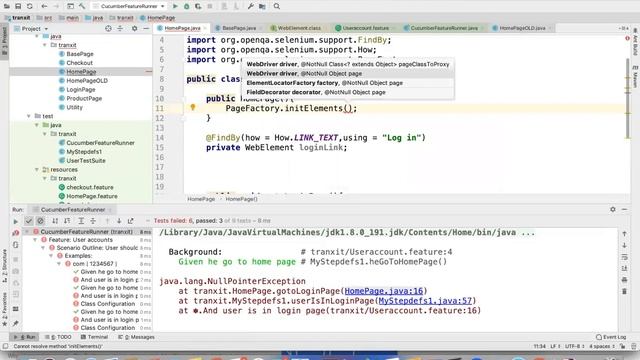Open Project panel gear options

134,28
